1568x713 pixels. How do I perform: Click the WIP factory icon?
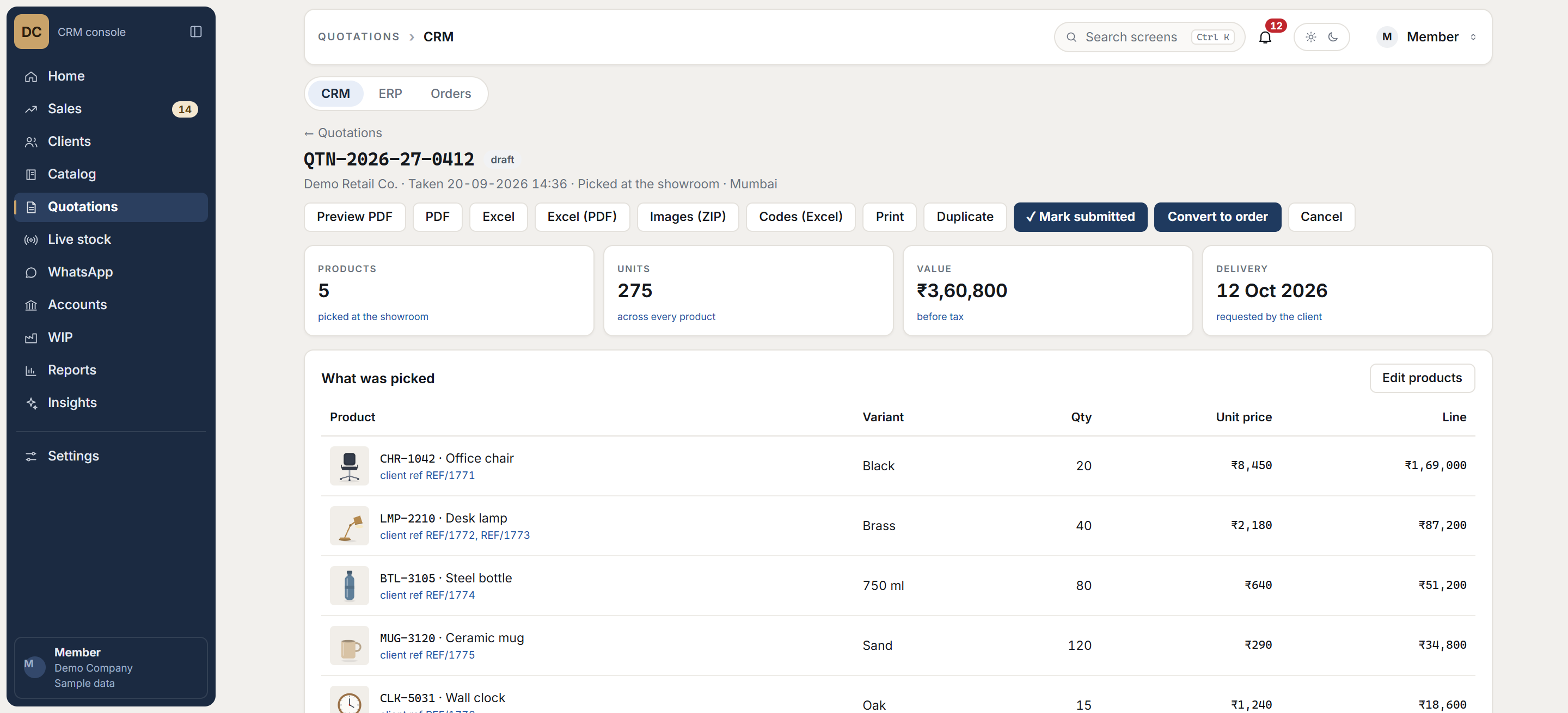pyautogui.click(x=31, y=337)
